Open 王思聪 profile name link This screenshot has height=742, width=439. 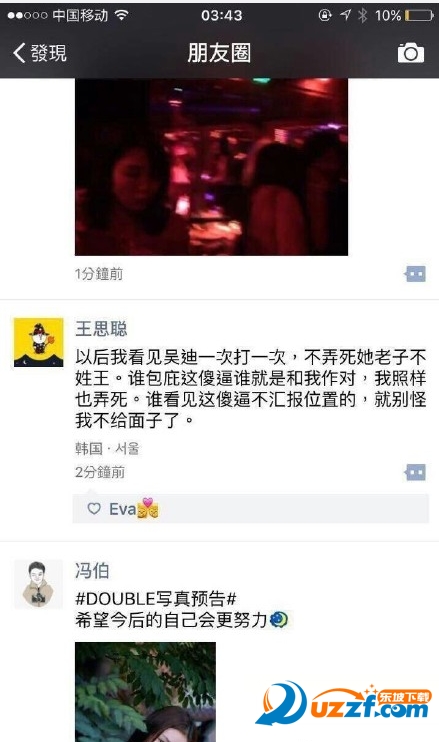point(101,328)
